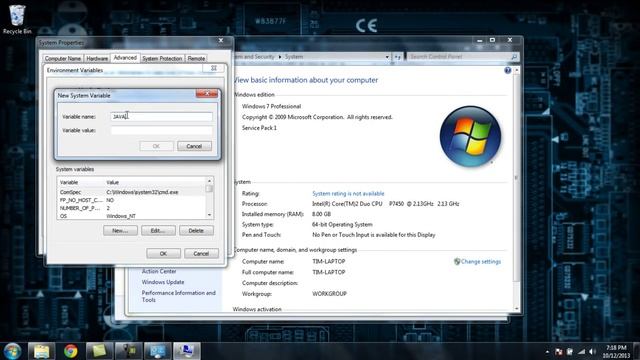
Task: Open the Recycle Bin desktop icon
Action: tap(17, 19)
